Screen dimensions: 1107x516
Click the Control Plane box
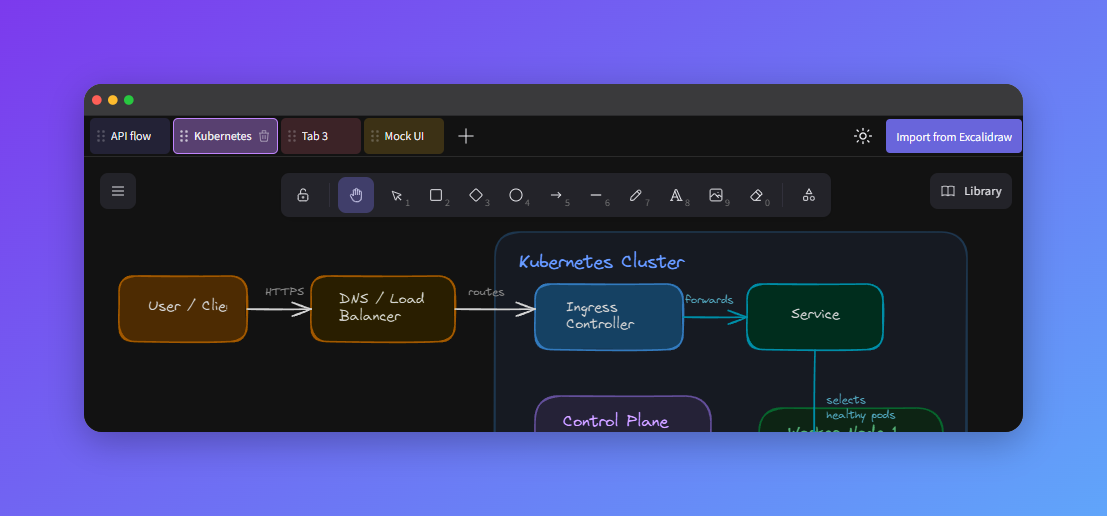tap(623, 414)
